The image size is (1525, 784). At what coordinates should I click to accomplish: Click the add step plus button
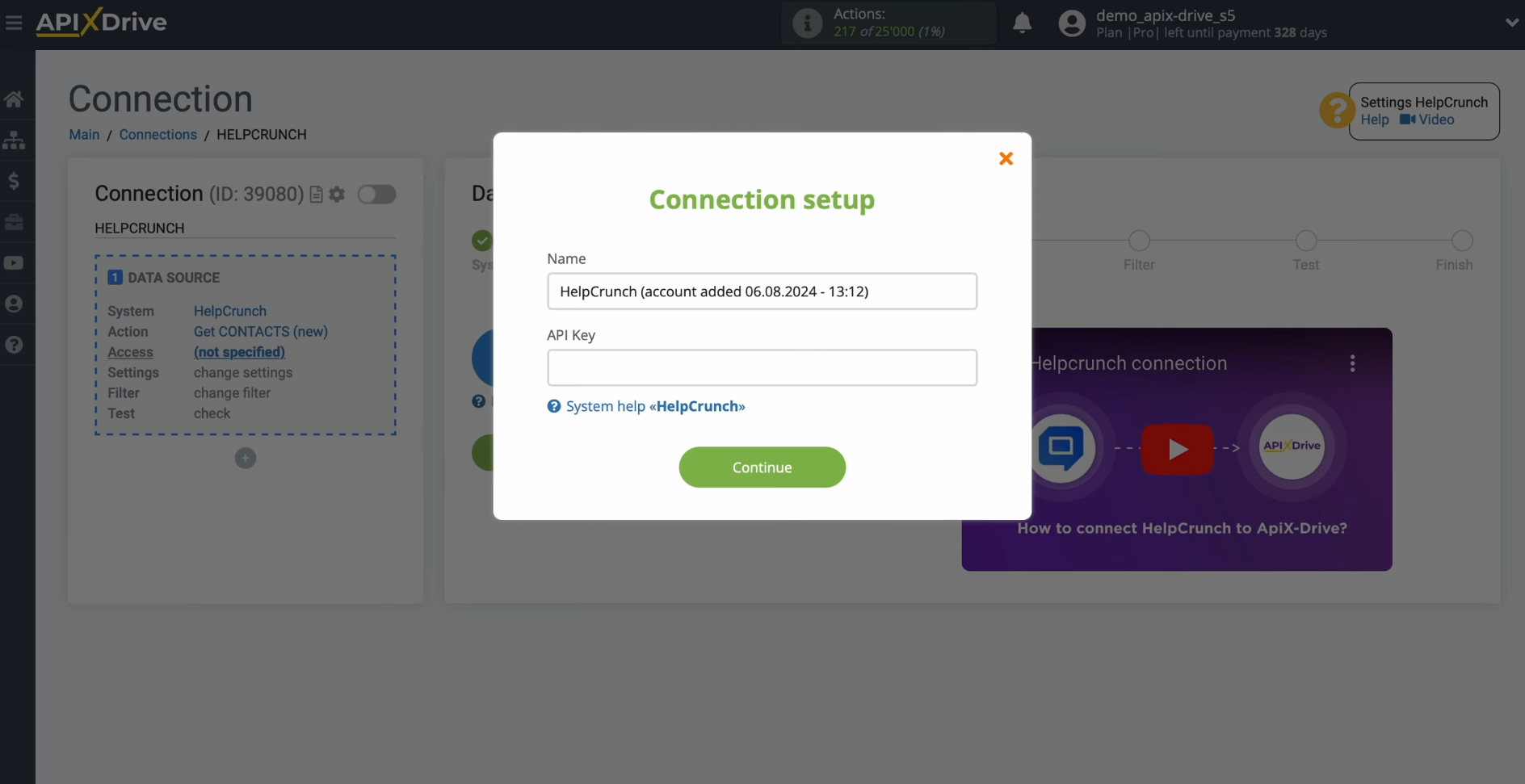pos(245,458)
